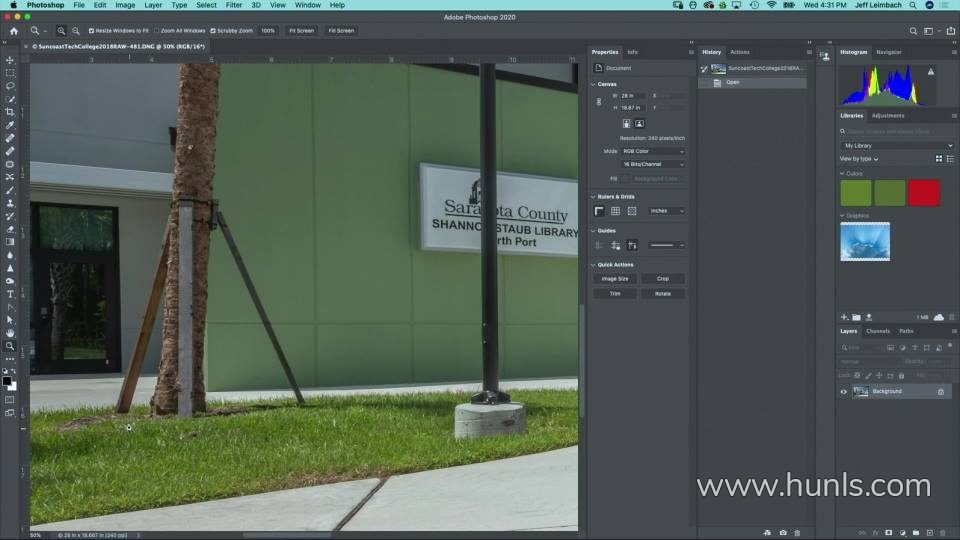This screenshot has width=960, height=540.
Task: Toggle rulers icon in Rulers & Grids
Action: (599, 211)
